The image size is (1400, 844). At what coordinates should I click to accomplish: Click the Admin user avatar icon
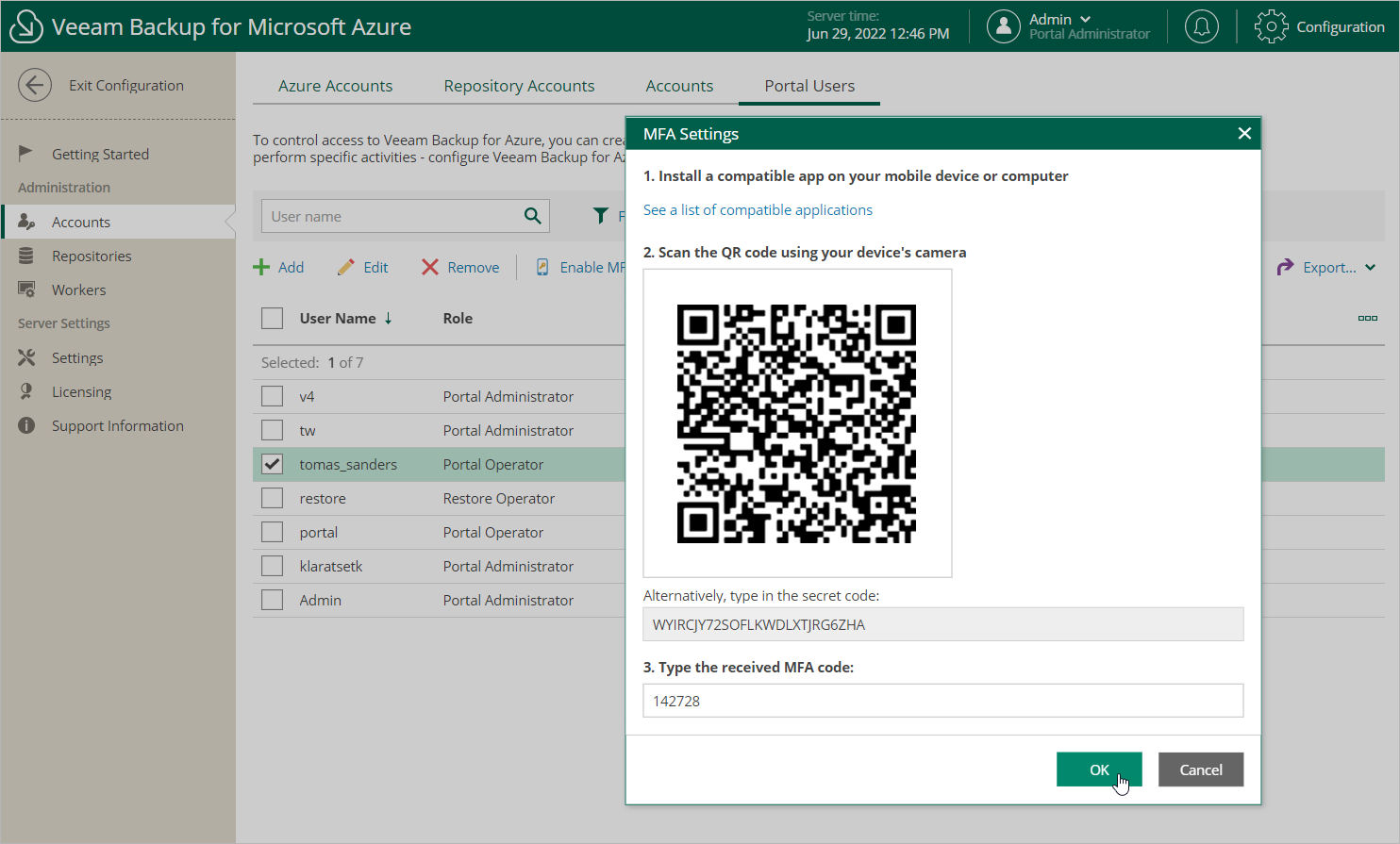(x=1004, y=26)
